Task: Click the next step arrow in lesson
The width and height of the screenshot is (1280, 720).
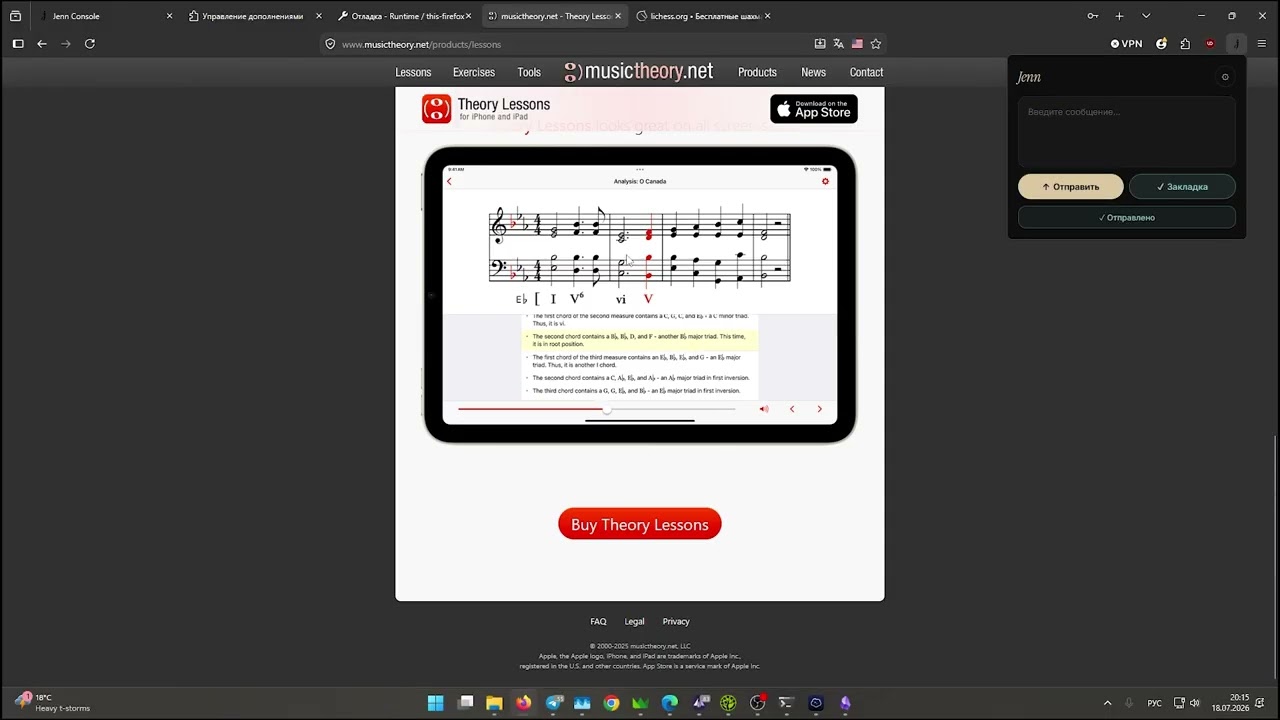Action: click(820, 409)
